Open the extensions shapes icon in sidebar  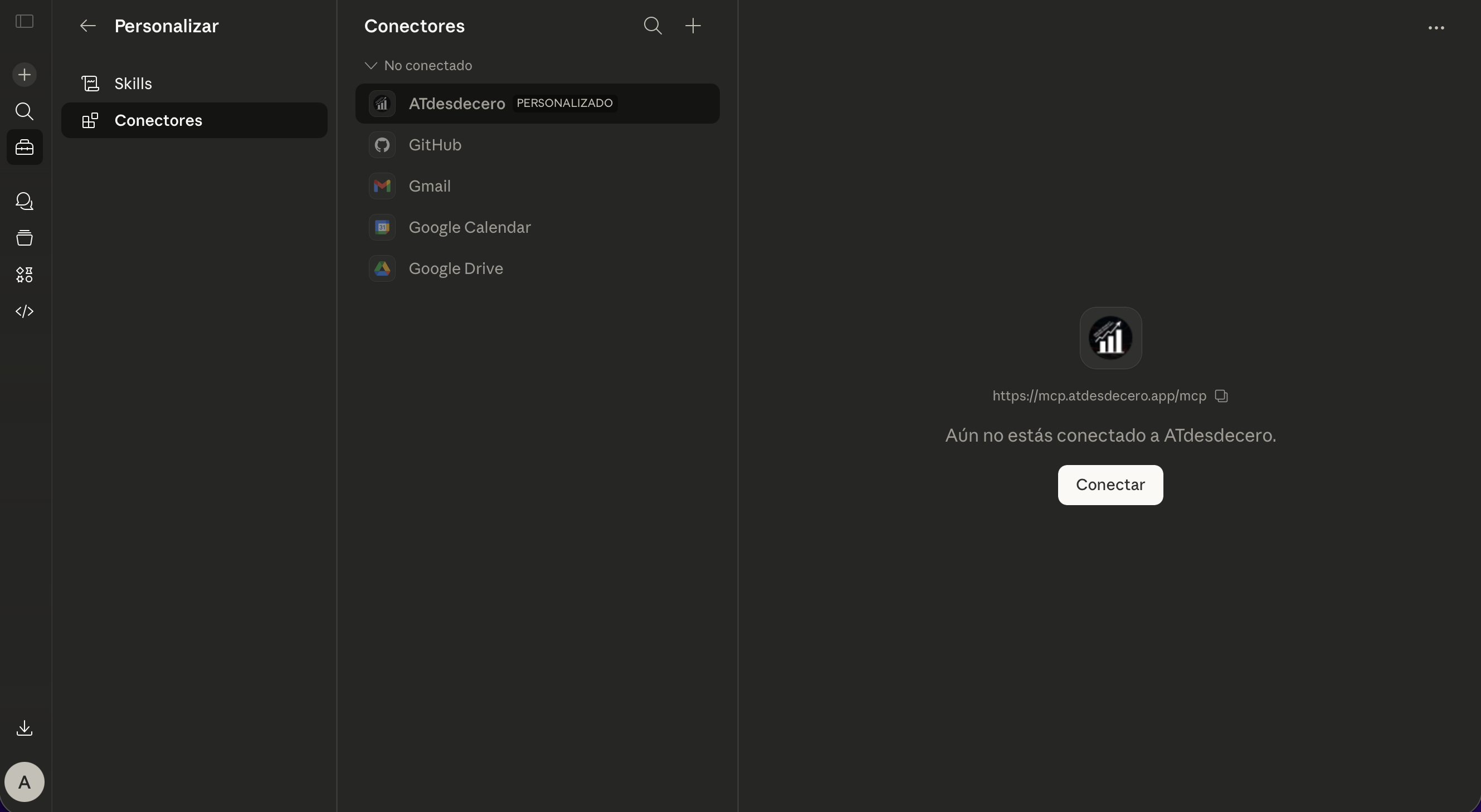pyautogui.click(x=24, y=275)
